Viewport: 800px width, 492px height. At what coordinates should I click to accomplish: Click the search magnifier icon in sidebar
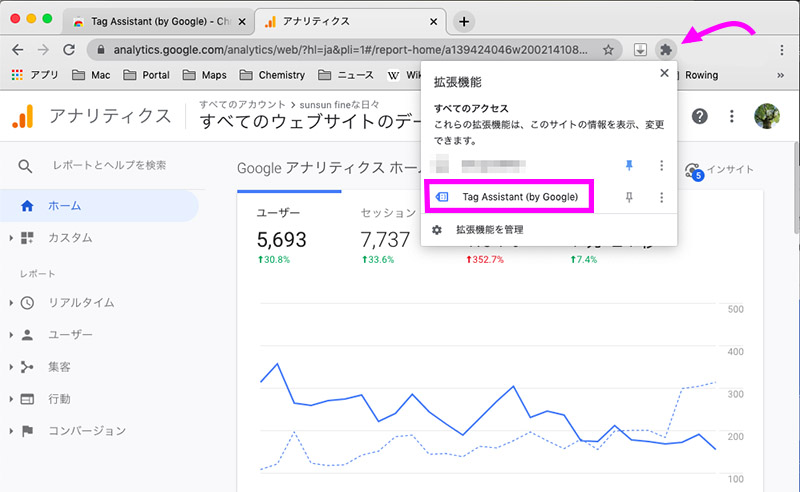25,166
